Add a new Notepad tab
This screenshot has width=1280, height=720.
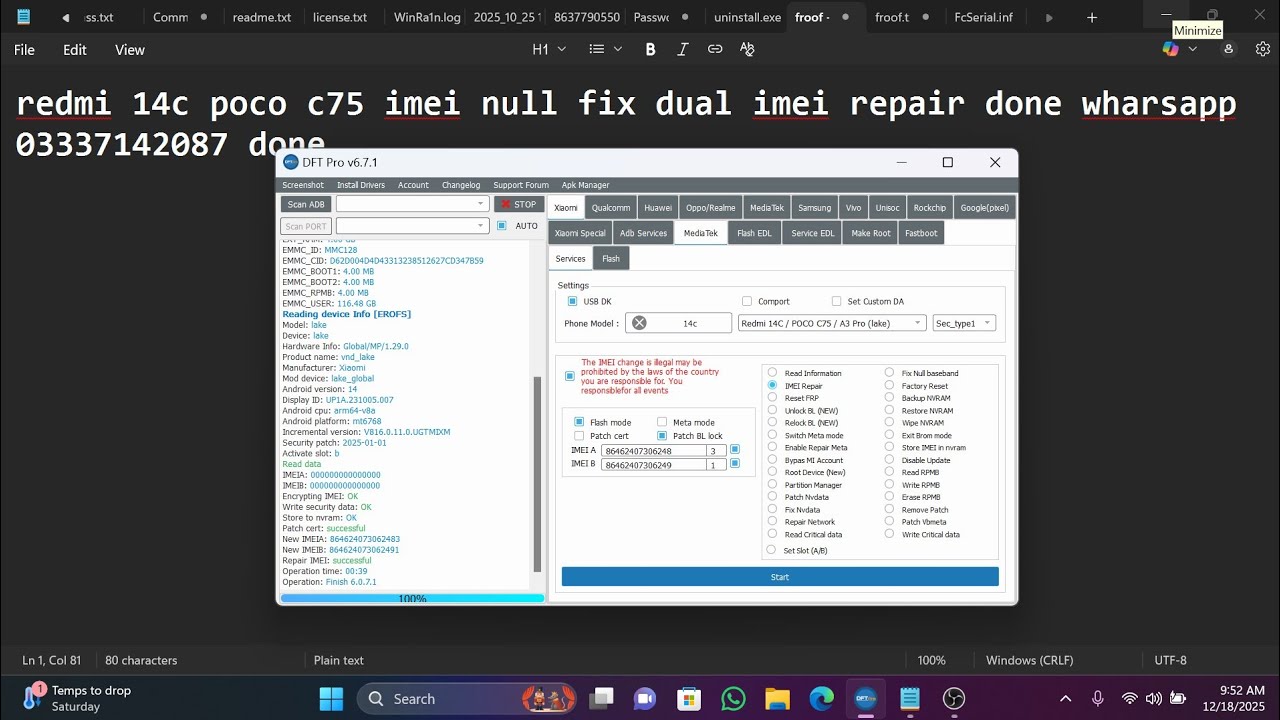click(x=1092, y=17)
